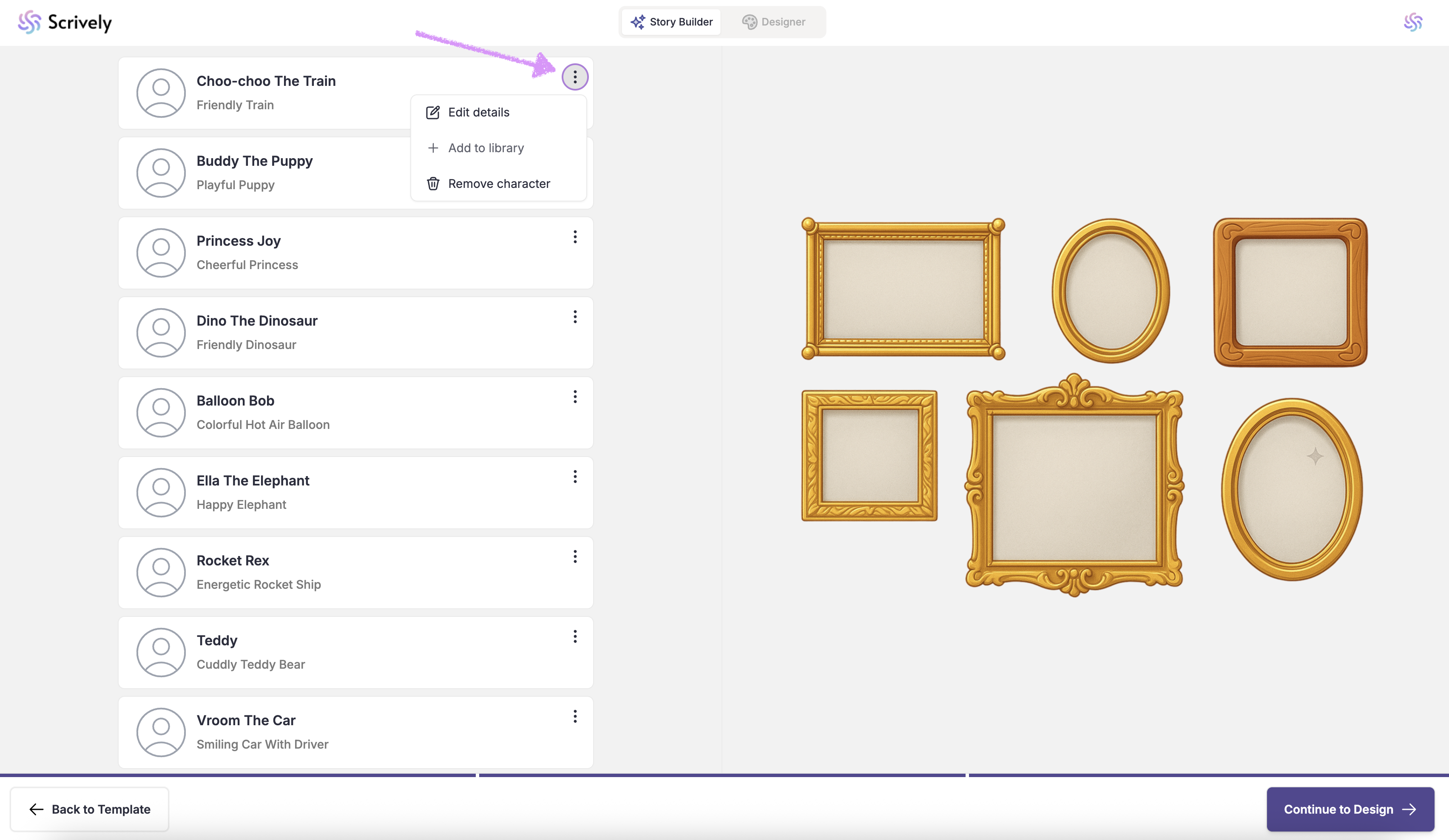Select the large ornate gold frame
Viewport: 1449px width, 840px height.
pyautogui.click(x=1074, y=486)
